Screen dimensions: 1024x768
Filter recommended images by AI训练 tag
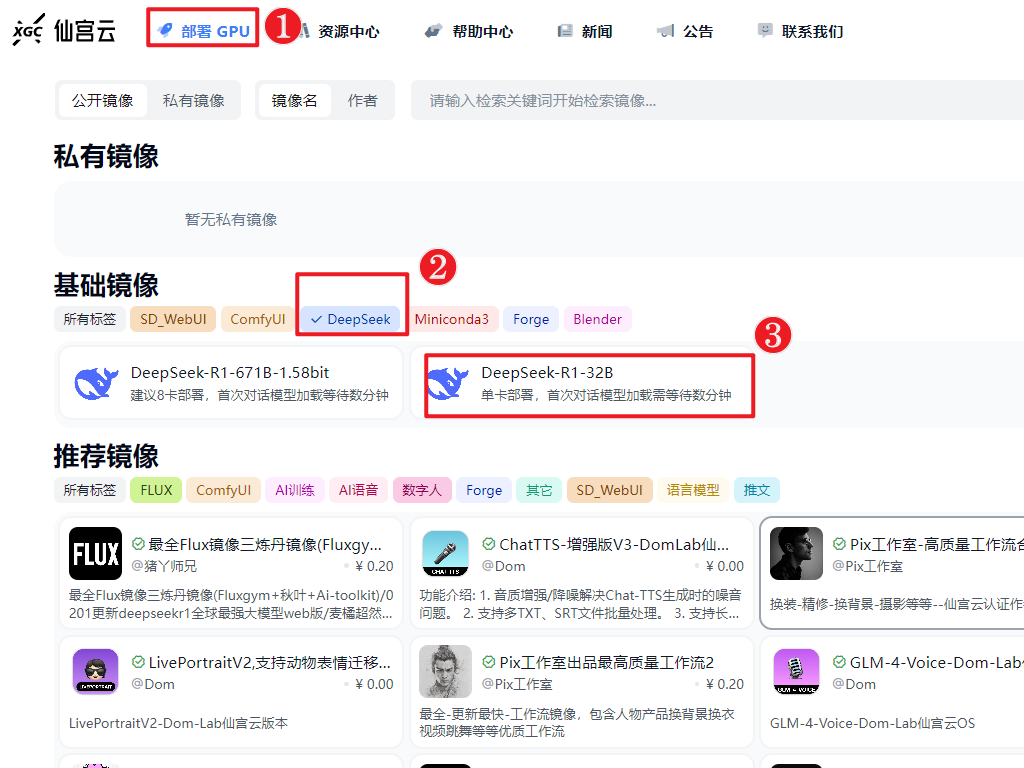coord(295,490)
